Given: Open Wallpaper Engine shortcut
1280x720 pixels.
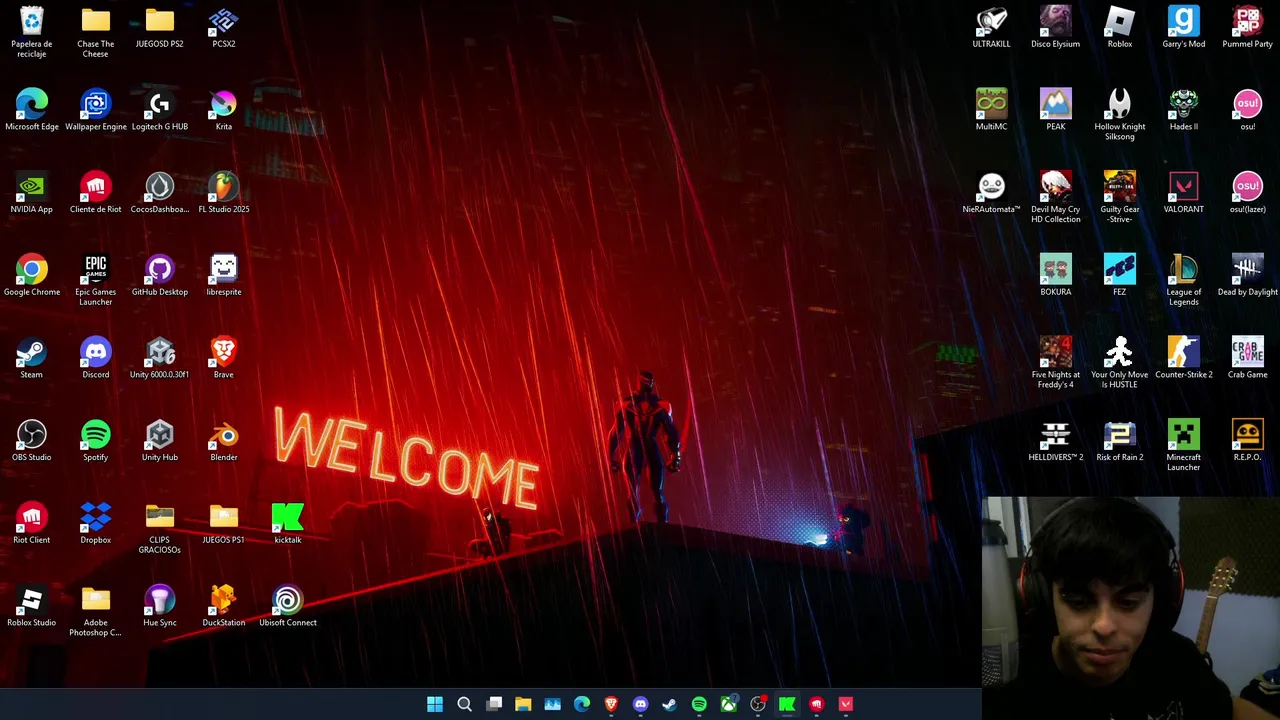Looking at the screenshot, I should 96,110.
